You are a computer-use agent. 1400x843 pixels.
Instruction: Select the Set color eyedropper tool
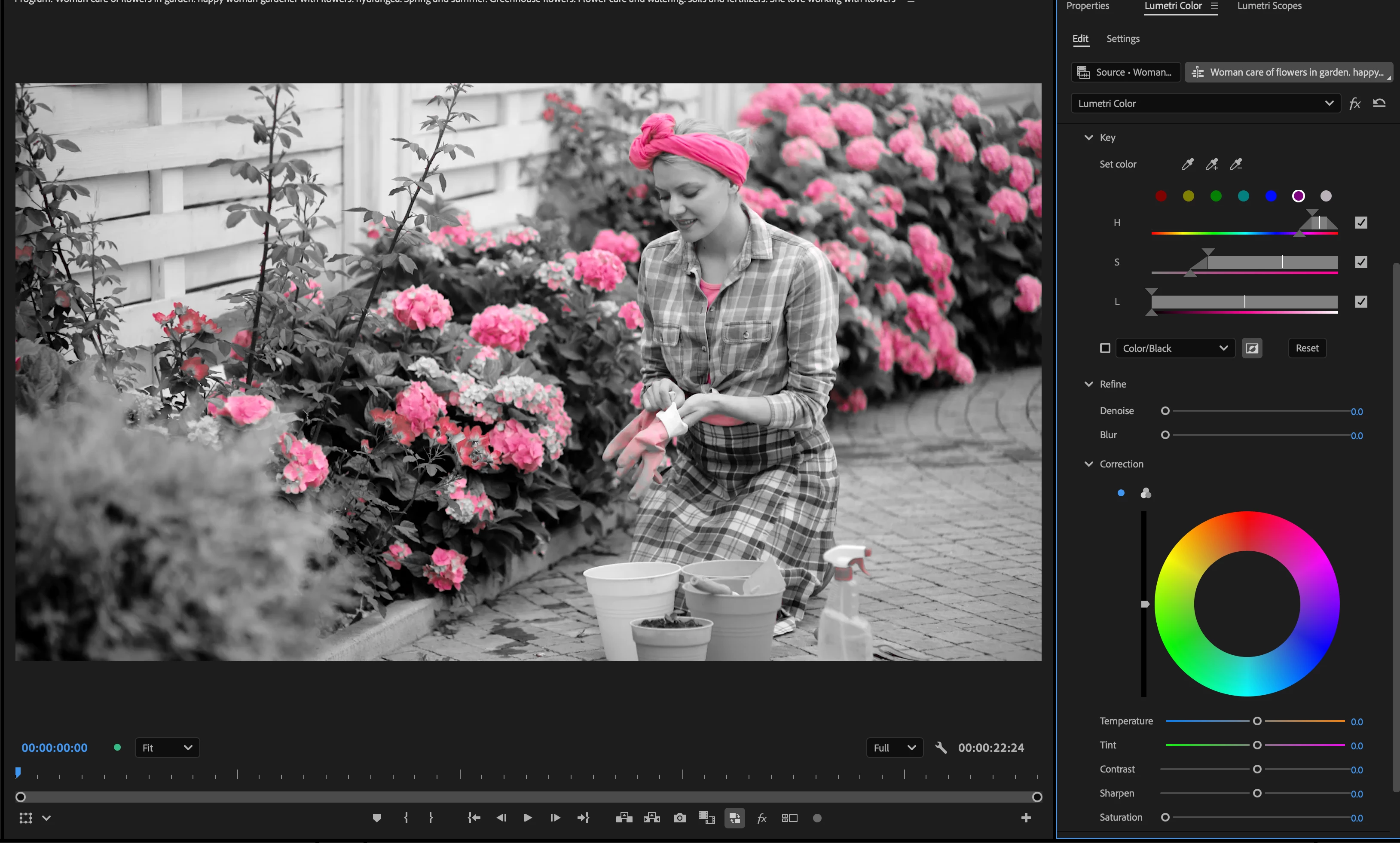click(1187, 164)
